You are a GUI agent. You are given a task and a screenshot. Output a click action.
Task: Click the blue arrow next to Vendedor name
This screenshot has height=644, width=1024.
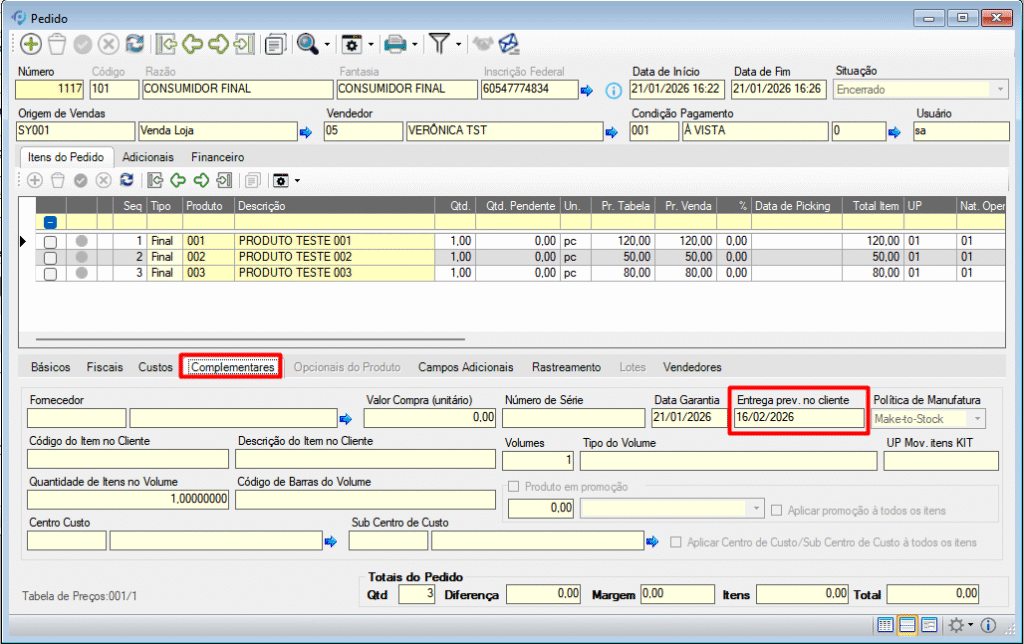click(612, 131)
